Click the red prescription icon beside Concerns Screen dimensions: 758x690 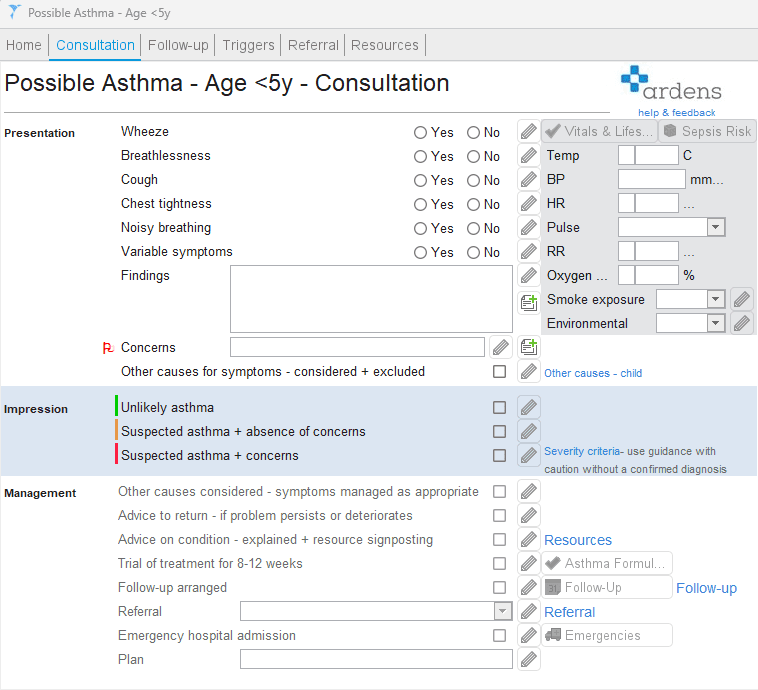click(108, 348)
